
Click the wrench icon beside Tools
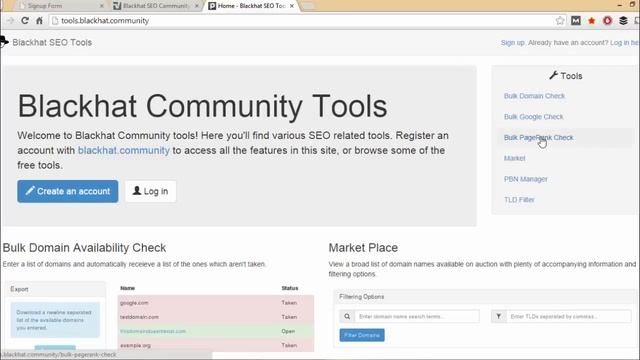click(553, 76)
